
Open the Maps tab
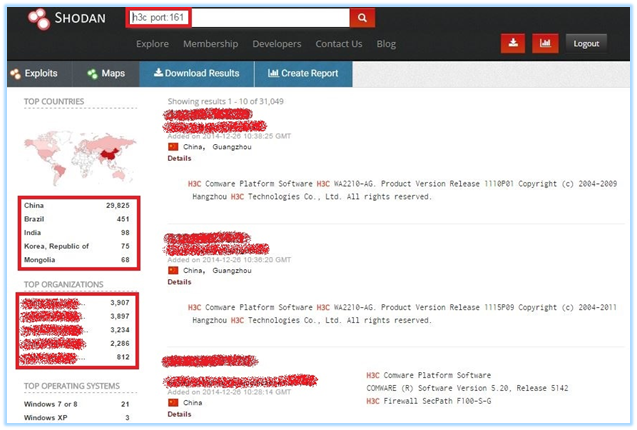106,73
